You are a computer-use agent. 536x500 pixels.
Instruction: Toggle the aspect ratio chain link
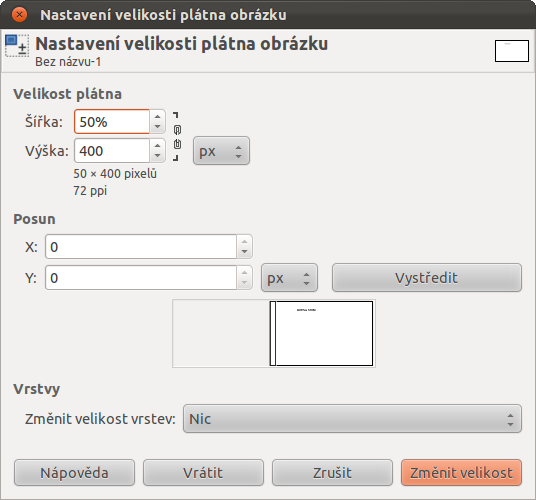click(177, 137)
